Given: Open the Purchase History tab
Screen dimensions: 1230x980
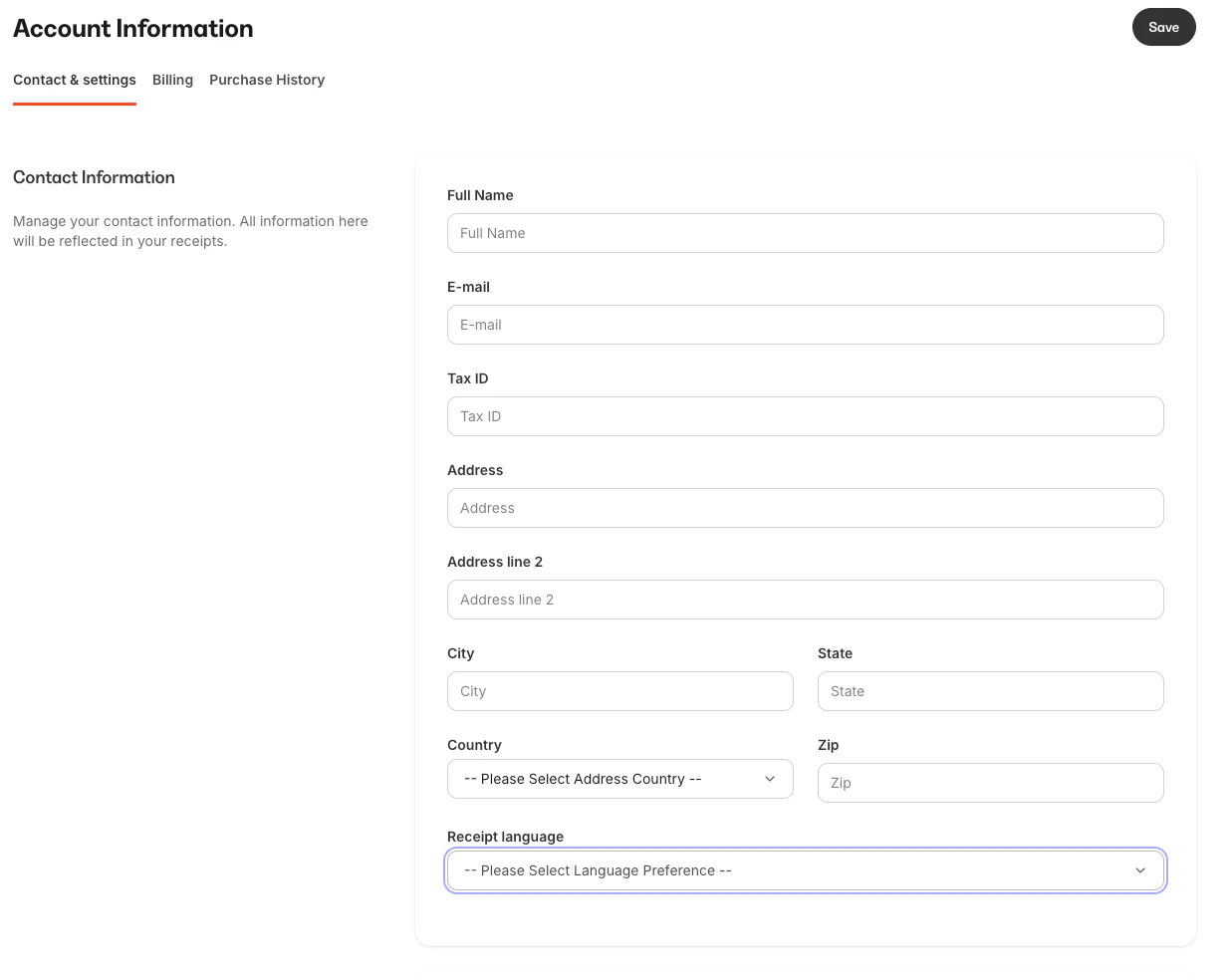Looking at the screenshot, I should tap(267, 80).
